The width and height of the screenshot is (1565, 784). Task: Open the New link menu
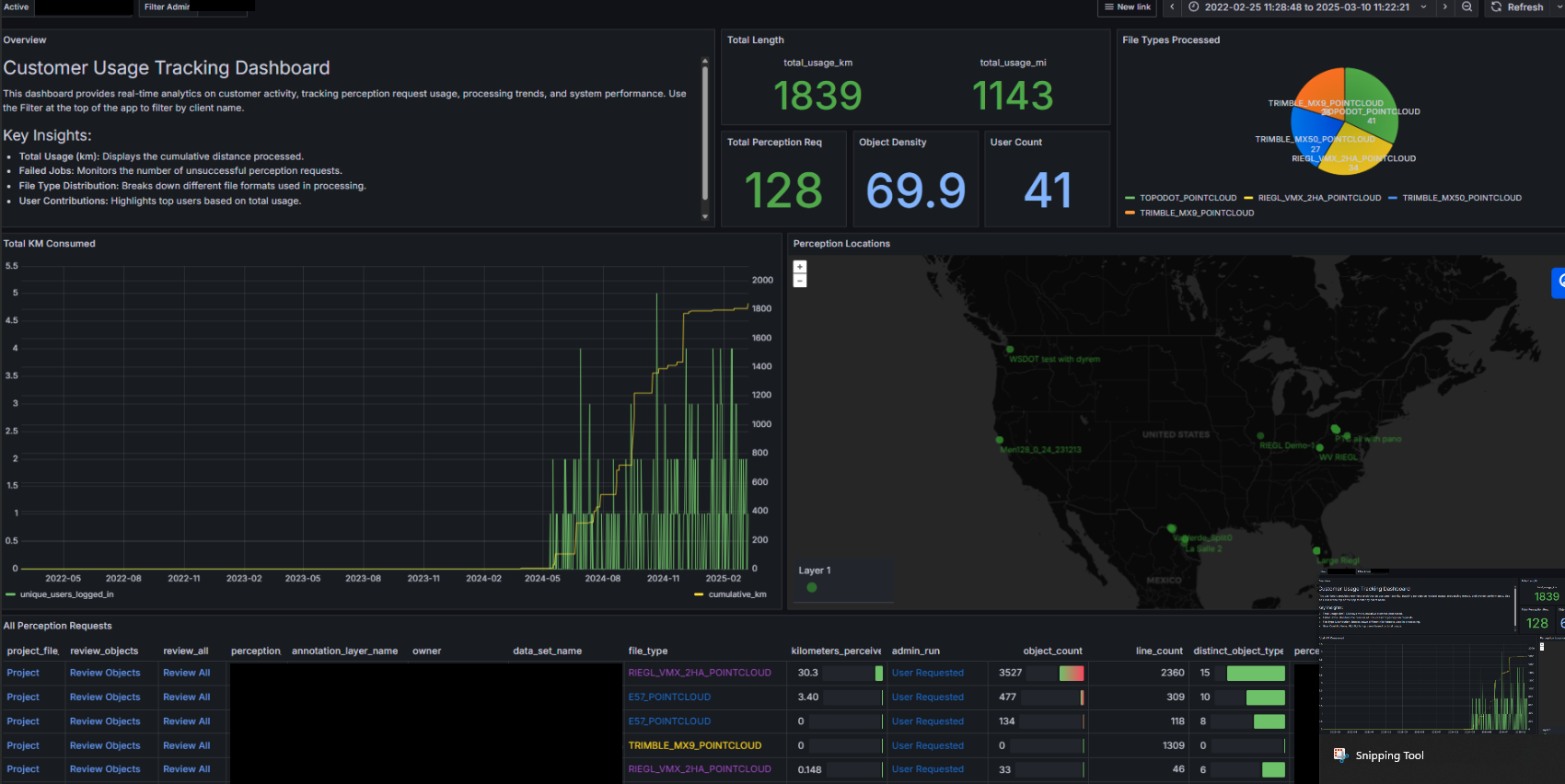tap(1127, 7)
